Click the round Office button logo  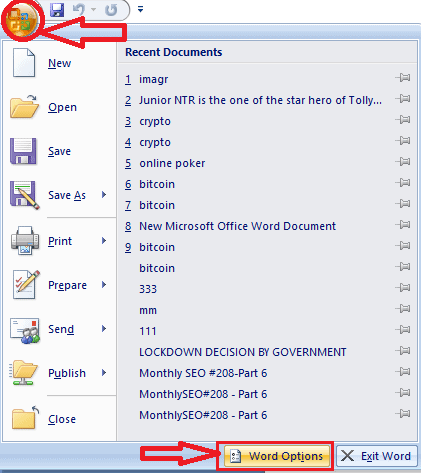point(21,20)
